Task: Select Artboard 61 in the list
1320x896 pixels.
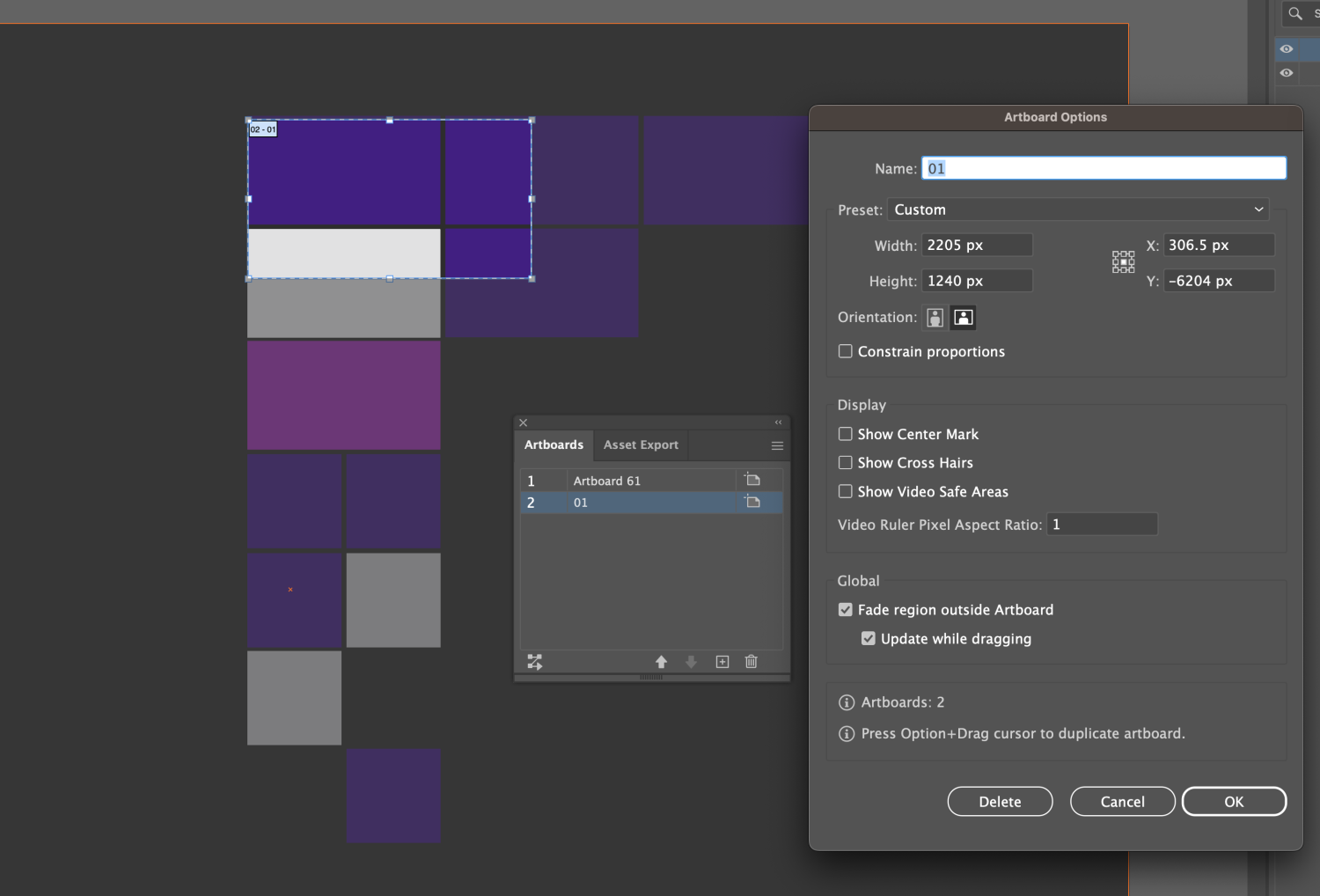Action: pos(607,481)
